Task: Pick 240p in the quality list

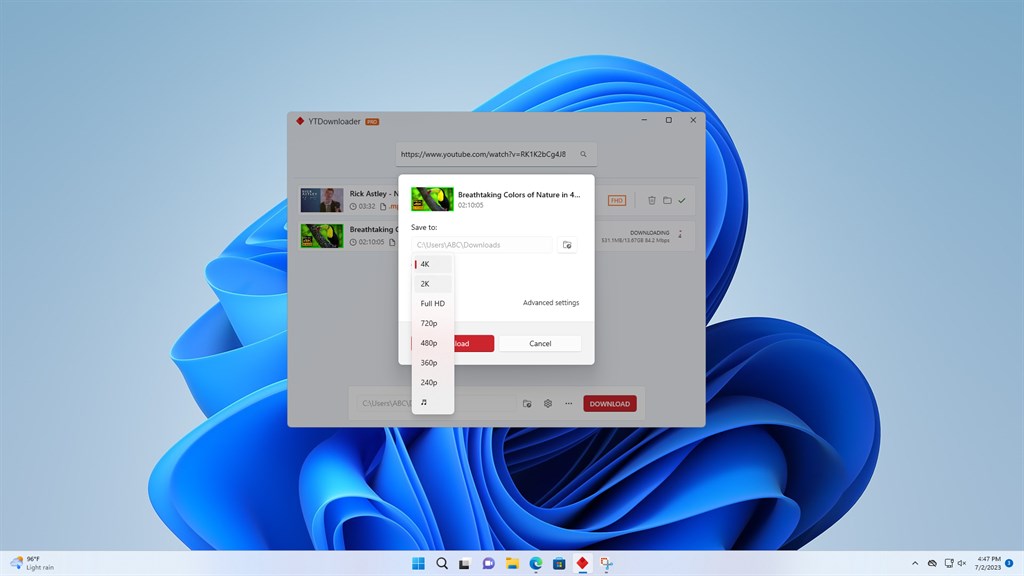Action: pyautogui.click(x=432, y=382)
